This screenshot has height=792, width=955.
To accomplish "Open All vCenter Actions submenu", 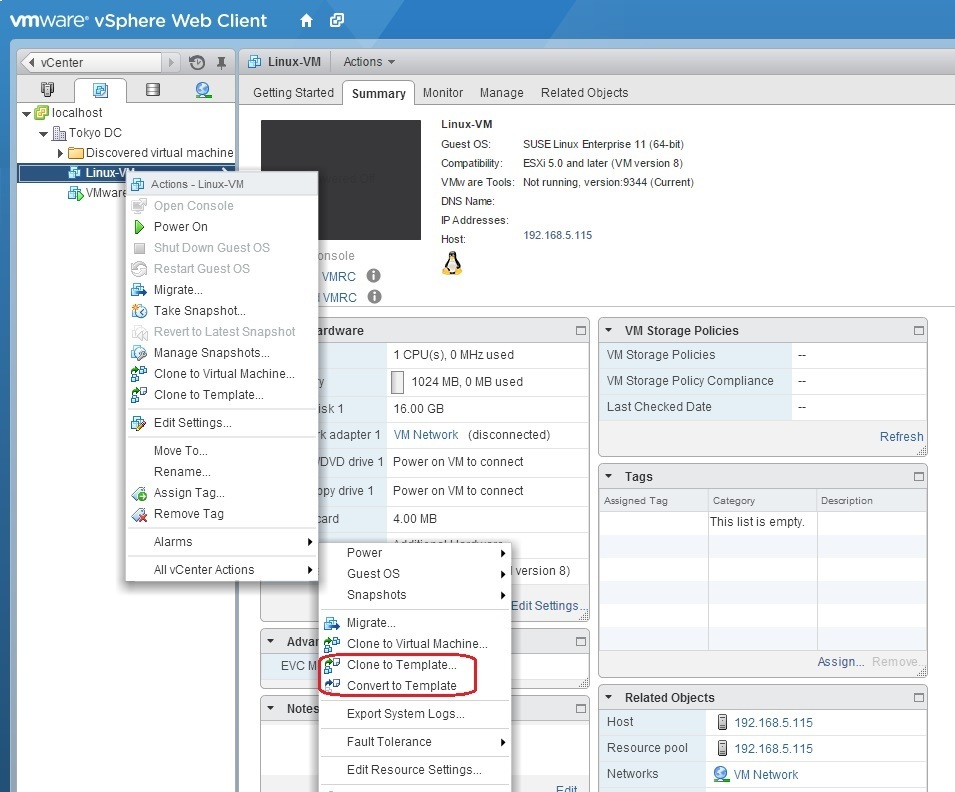I will click(x=222, y=570).
